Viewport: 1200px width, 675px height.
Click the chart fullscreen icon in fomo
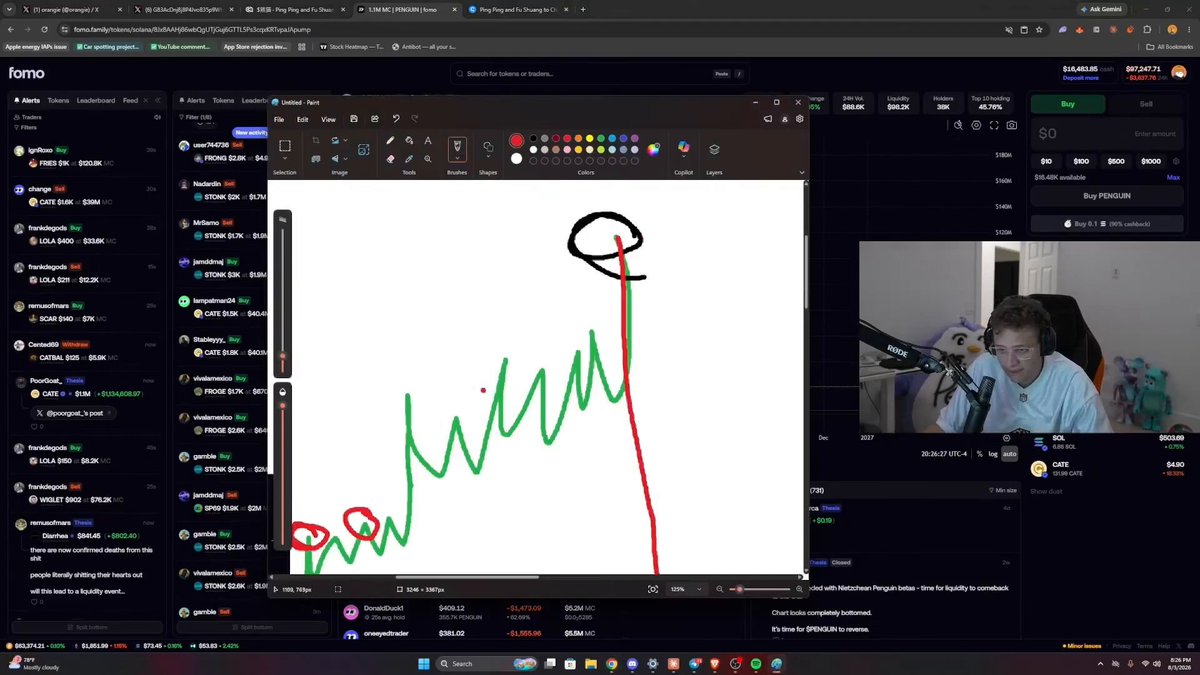(994, 125)
